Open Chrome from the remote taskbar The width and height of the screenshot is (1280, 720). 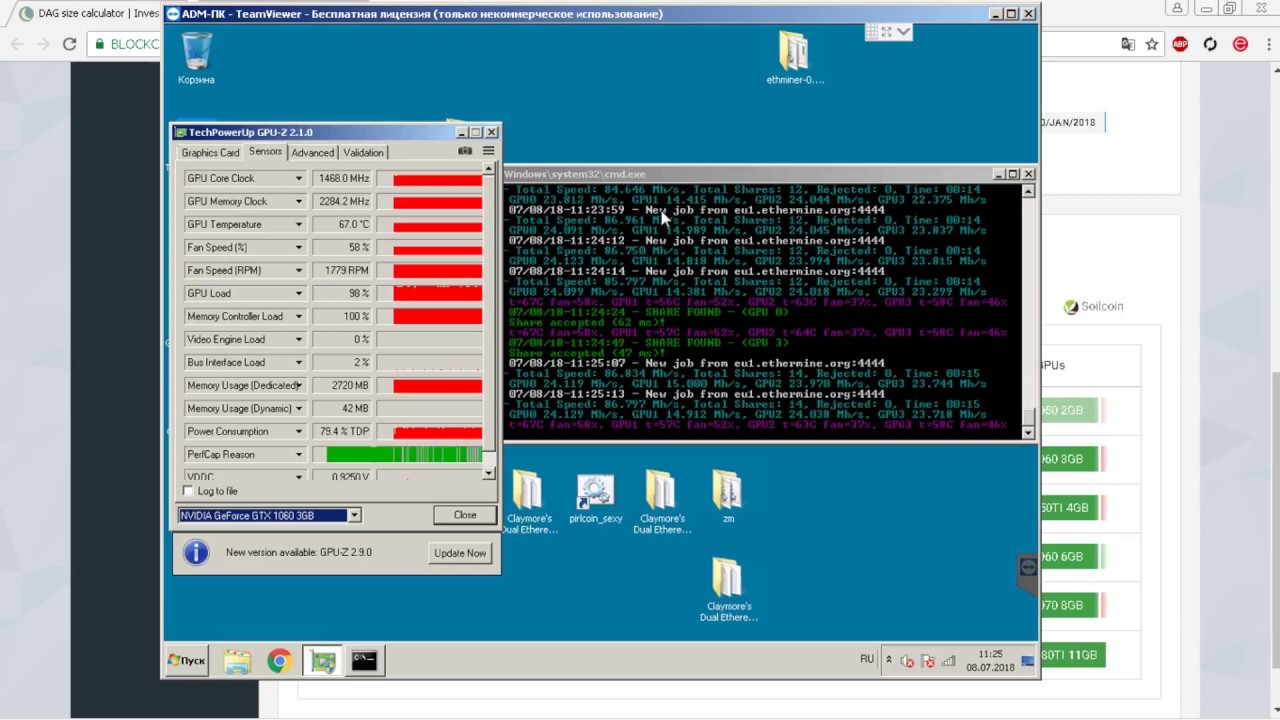point(279,661)
